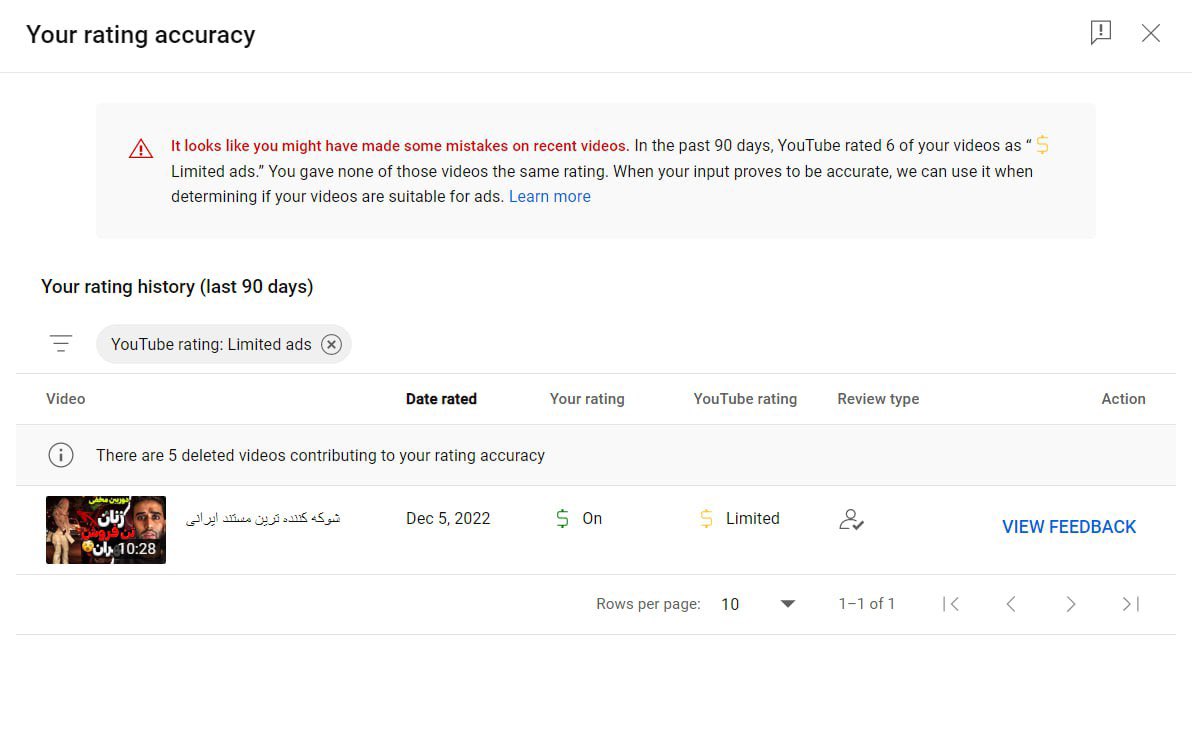Open the video thumbnail 10:28
This screenshot has height=755, width=1192.
coord(106,529)
